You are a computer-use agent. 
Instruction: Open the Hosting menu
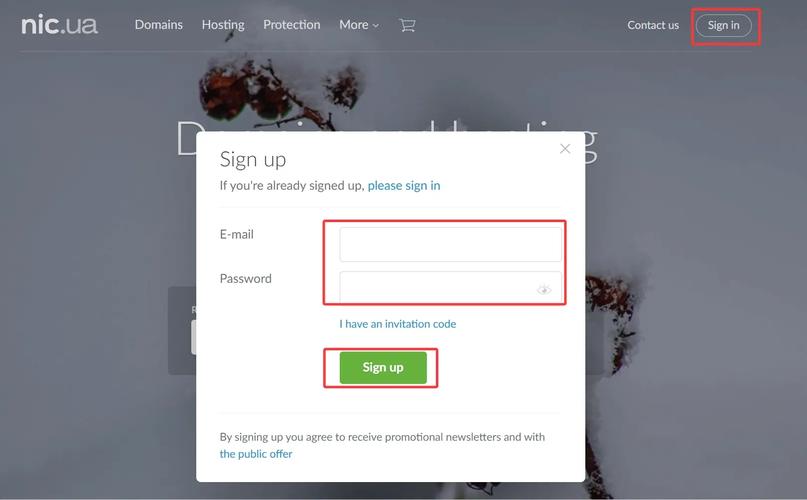point(223,25)
